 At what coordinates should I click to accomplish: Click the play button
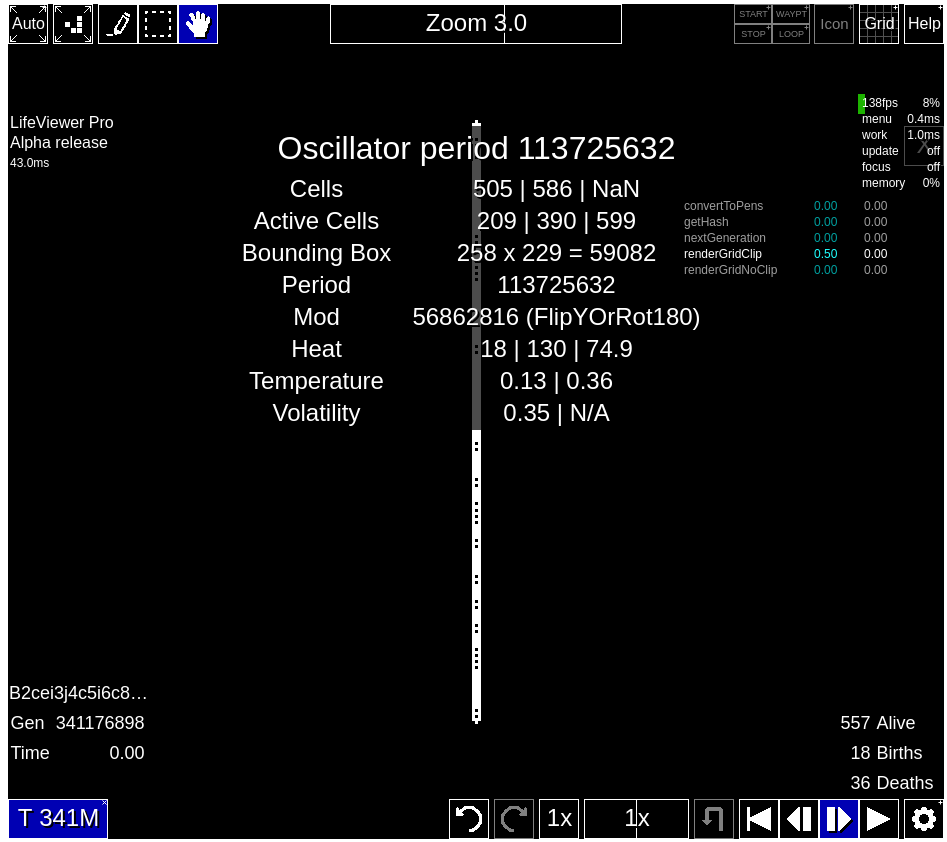tap(879, 819)
